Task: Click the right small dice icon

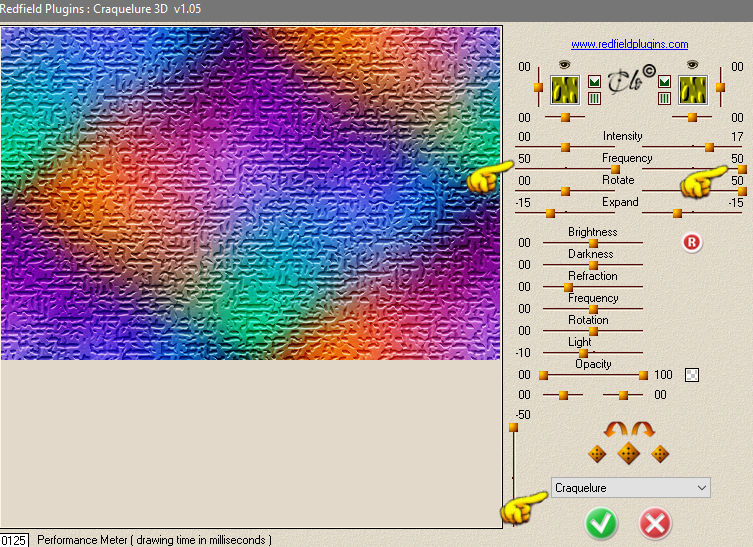Action: 660,454
